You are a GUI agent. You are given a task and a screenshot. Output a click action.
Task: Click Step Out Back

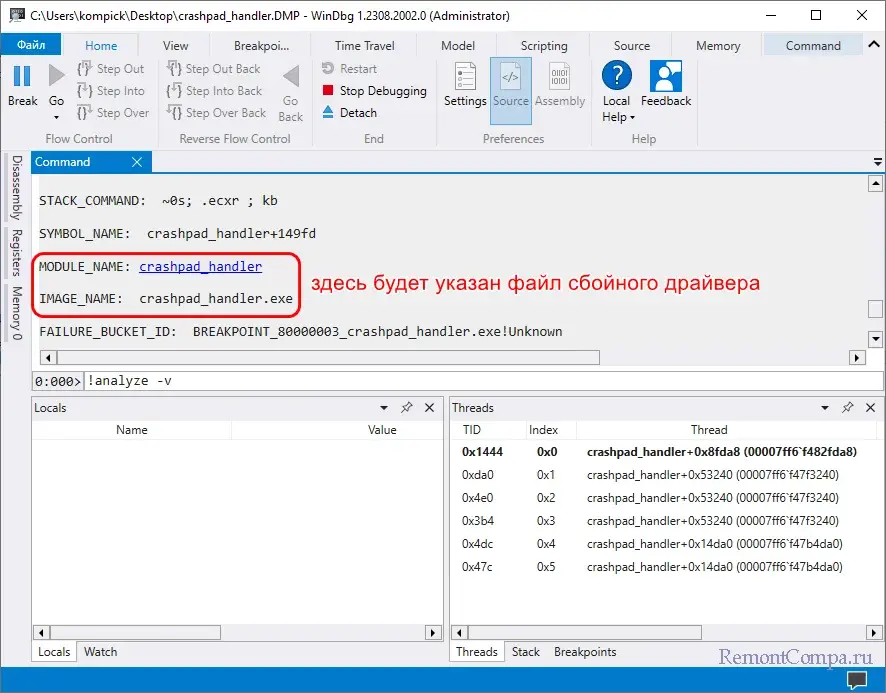(x=214, y=69)
